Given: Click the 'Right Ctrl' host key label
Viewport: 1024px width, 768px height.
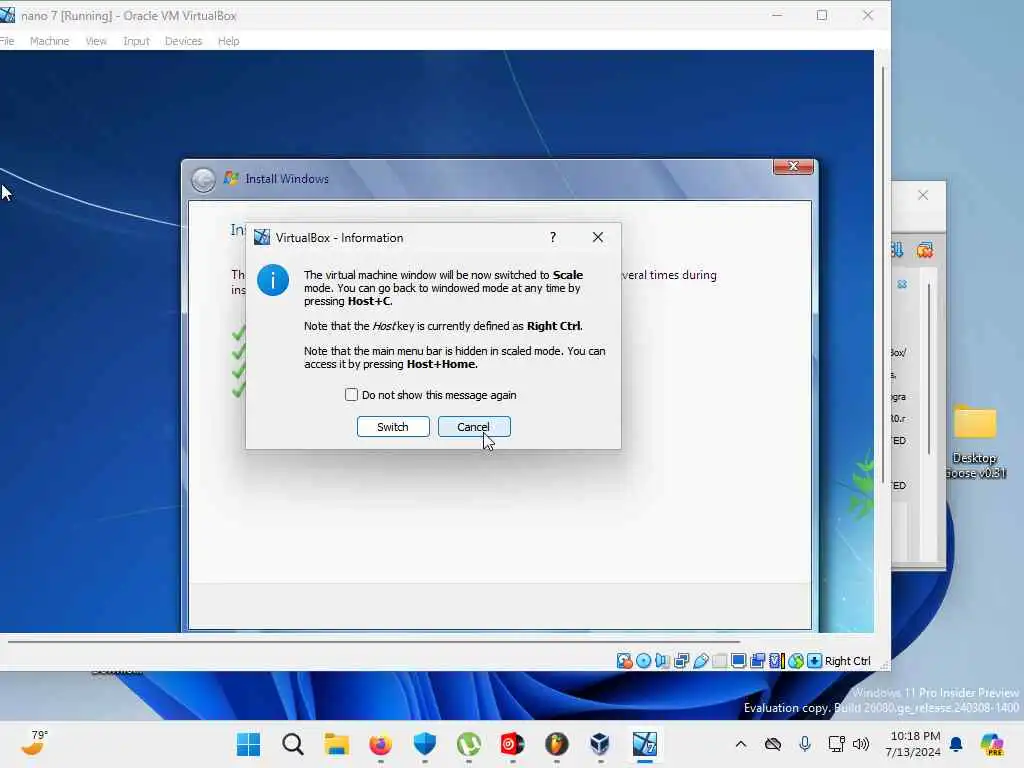Looking at the screenshot, I should 847,661.
